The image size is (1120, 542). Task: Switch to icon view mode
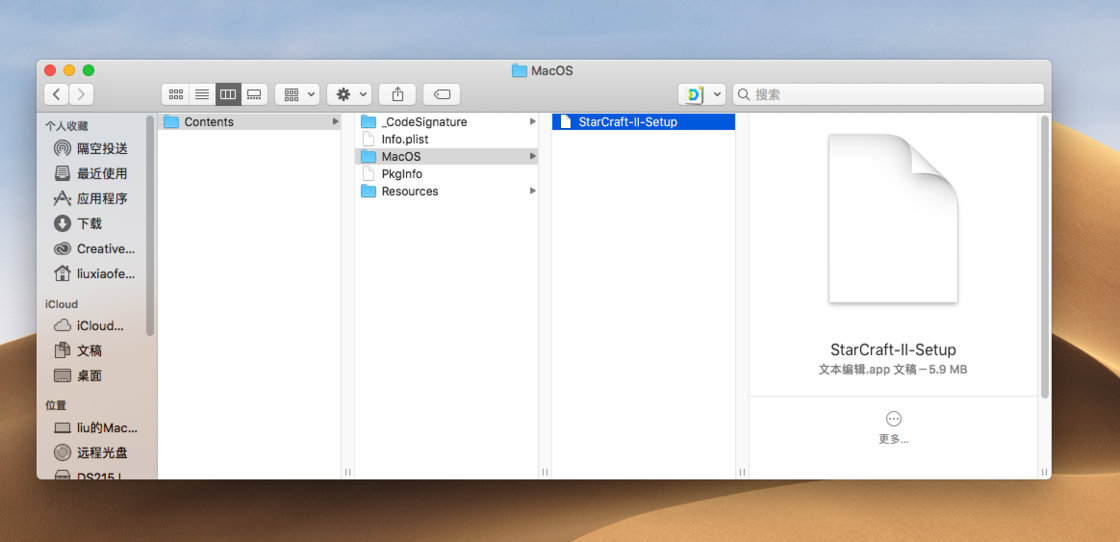point(176,94)
